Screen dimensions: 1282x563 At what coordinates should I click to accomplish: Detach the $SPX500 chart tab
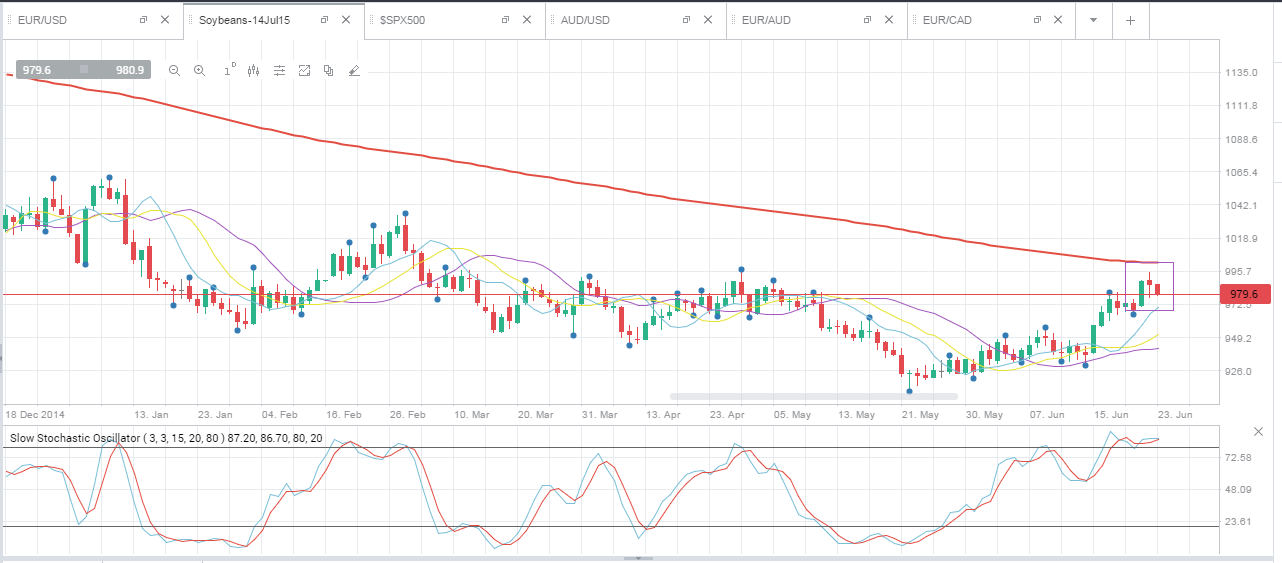pos(505,20)
